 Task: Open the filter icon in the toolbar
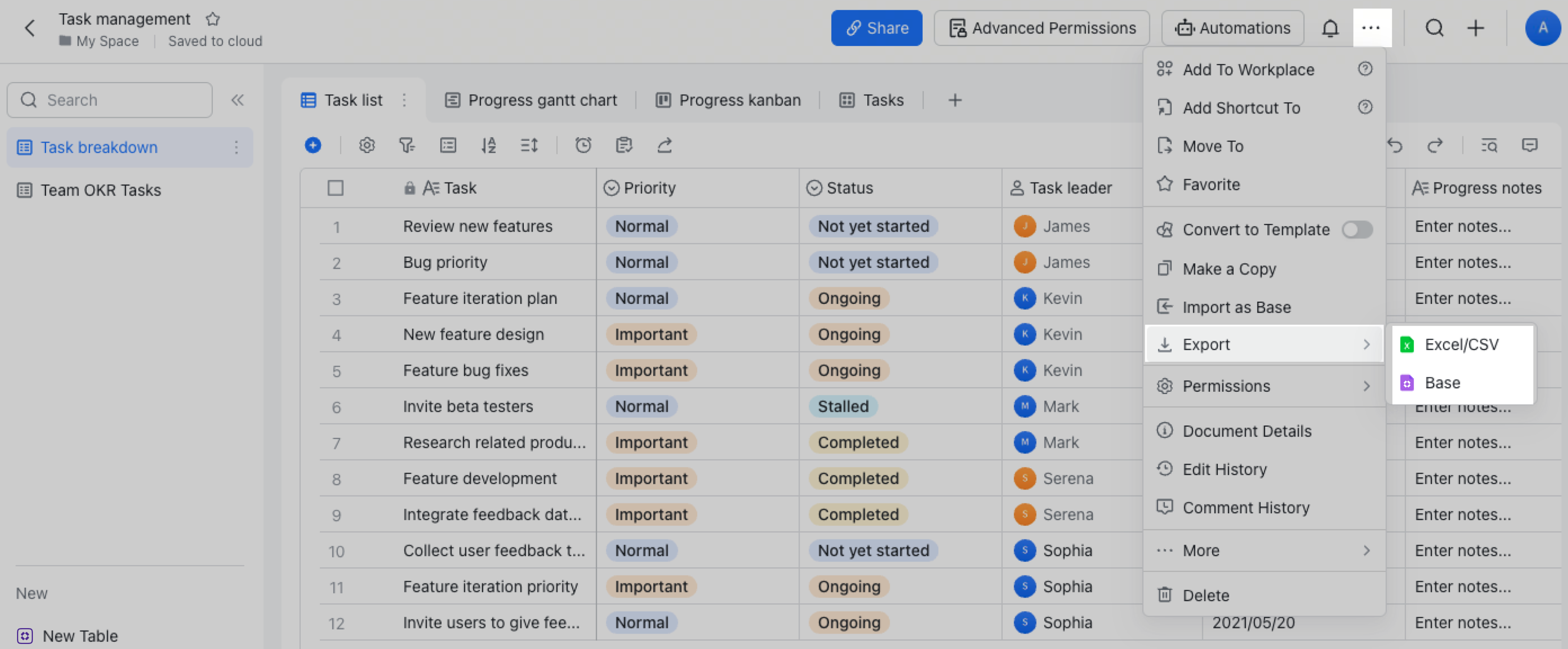(x=407, y=145)
